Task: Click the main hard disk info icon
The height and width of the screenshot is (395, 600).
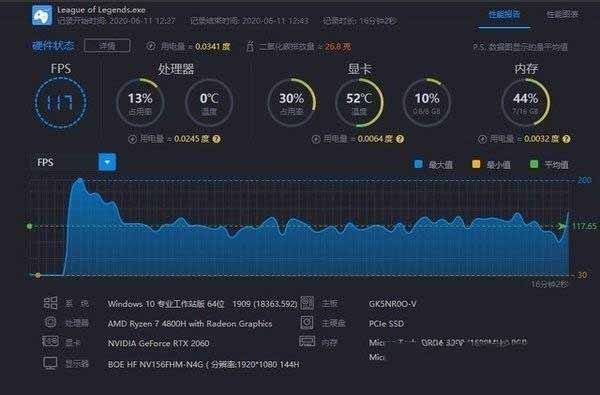Action: pyautogui.click(x=307, y=322)
